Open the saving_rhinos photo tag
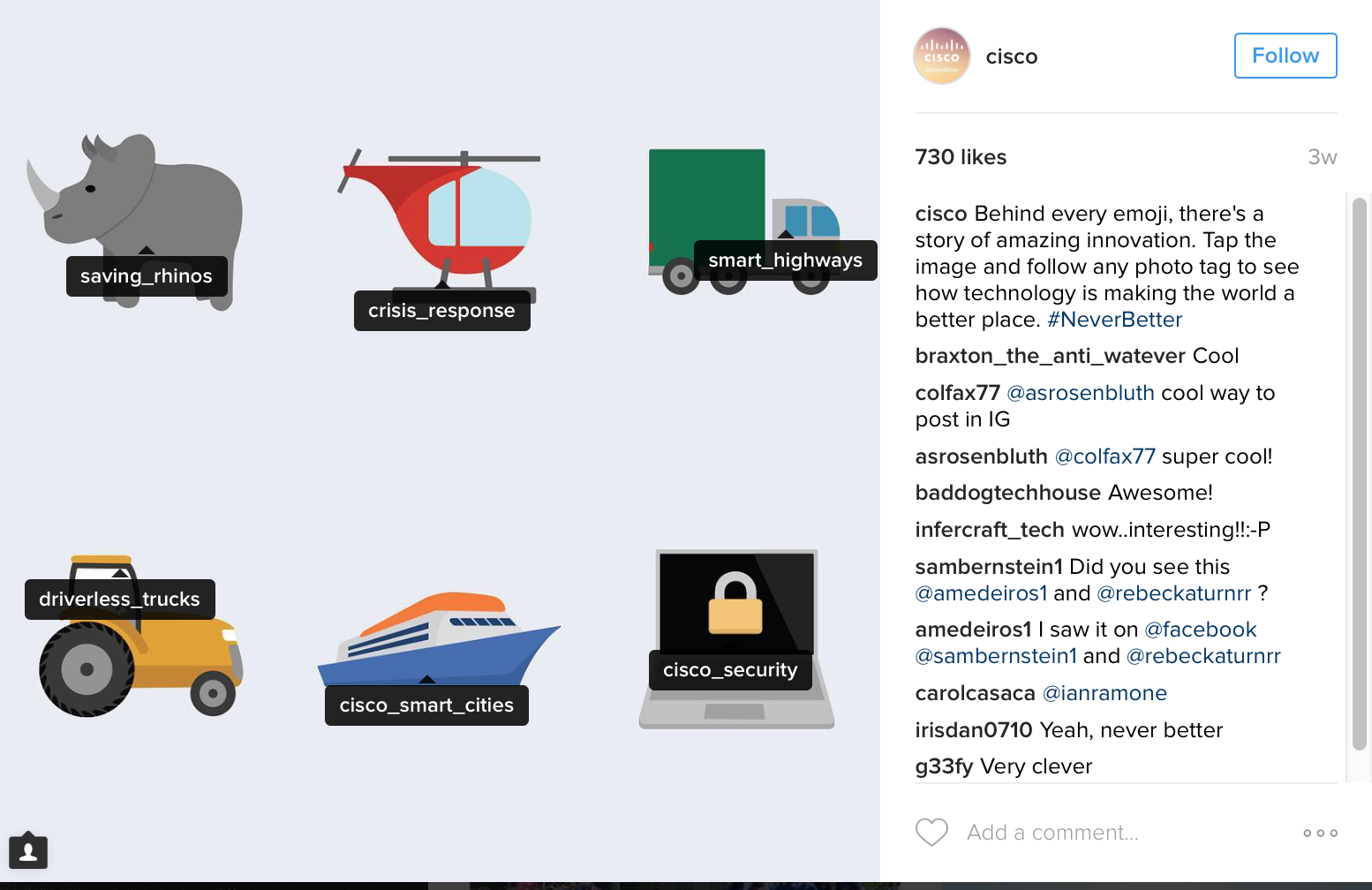The height and width of the screenshot is (890, 1372). coord(147,276)
